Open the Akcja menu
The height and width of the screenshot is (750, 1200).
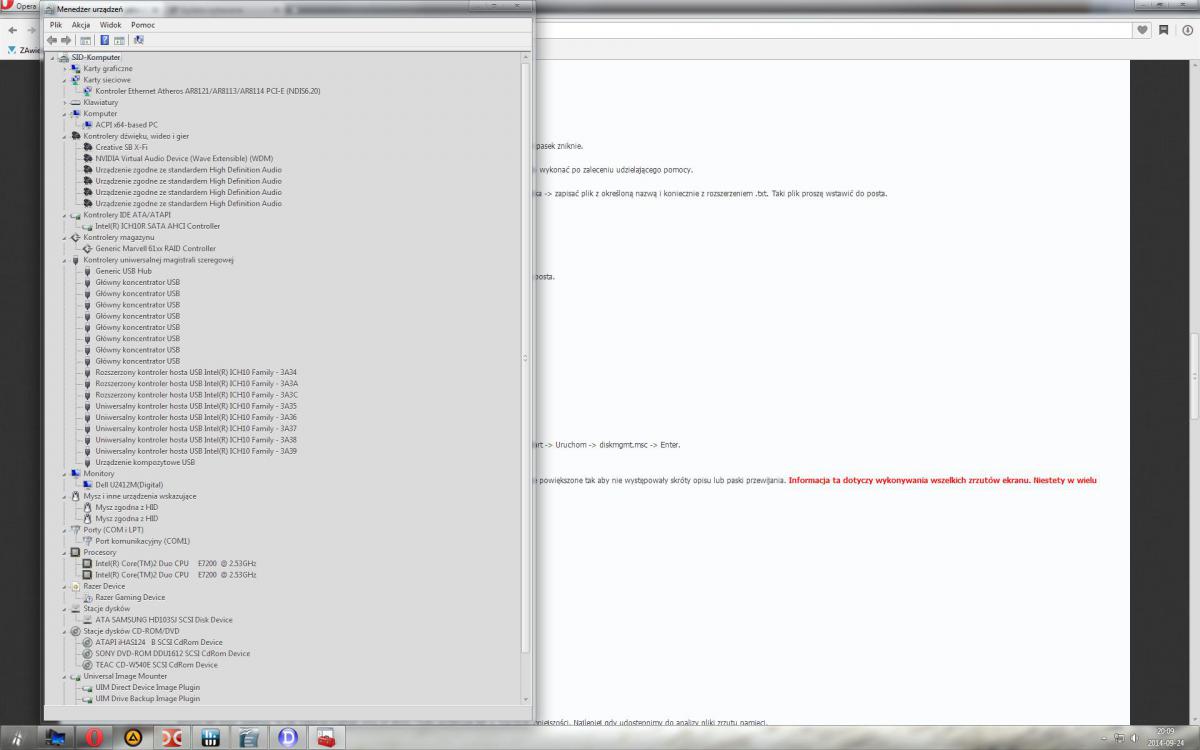tap(81, 24)
